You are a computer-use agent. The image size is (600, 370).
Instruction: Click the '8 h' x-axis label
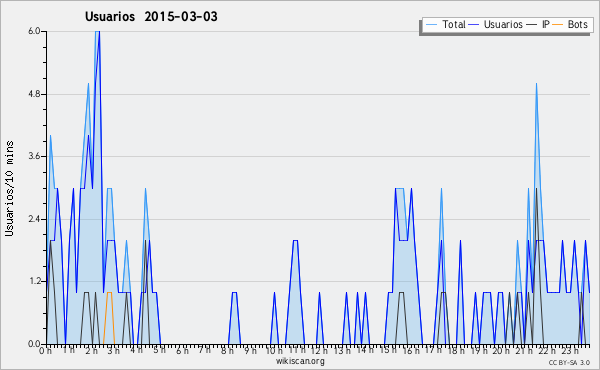pyautogui.click(x=227, y=350)
